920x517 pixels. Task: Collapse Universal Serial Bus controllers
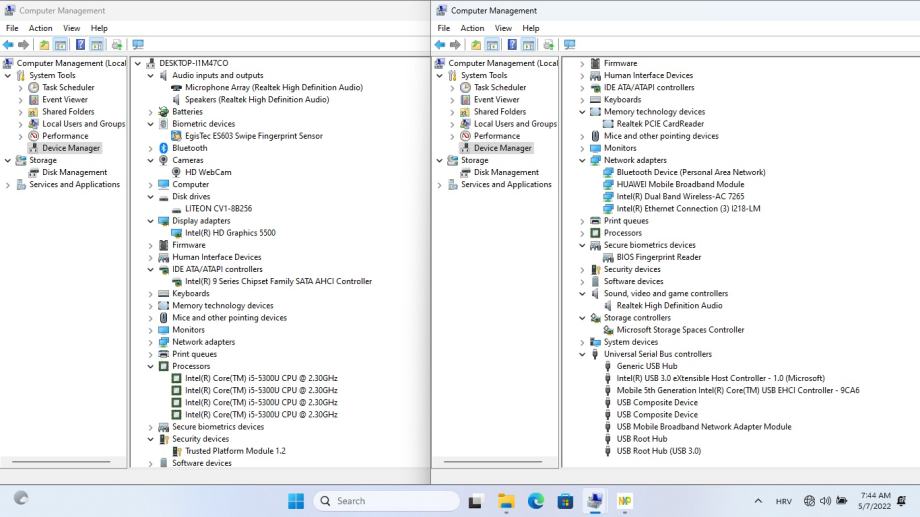coord(582,354)
